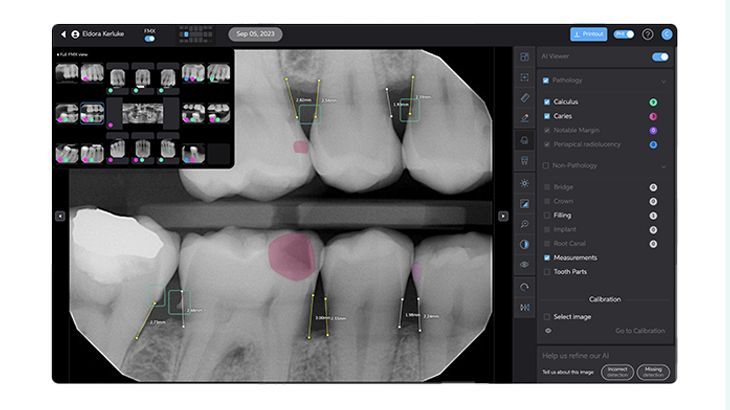Collapse the Pathology section chevron
Image resolution: width=730 pixels, height=410 pixels.
(x=663, y=81)
